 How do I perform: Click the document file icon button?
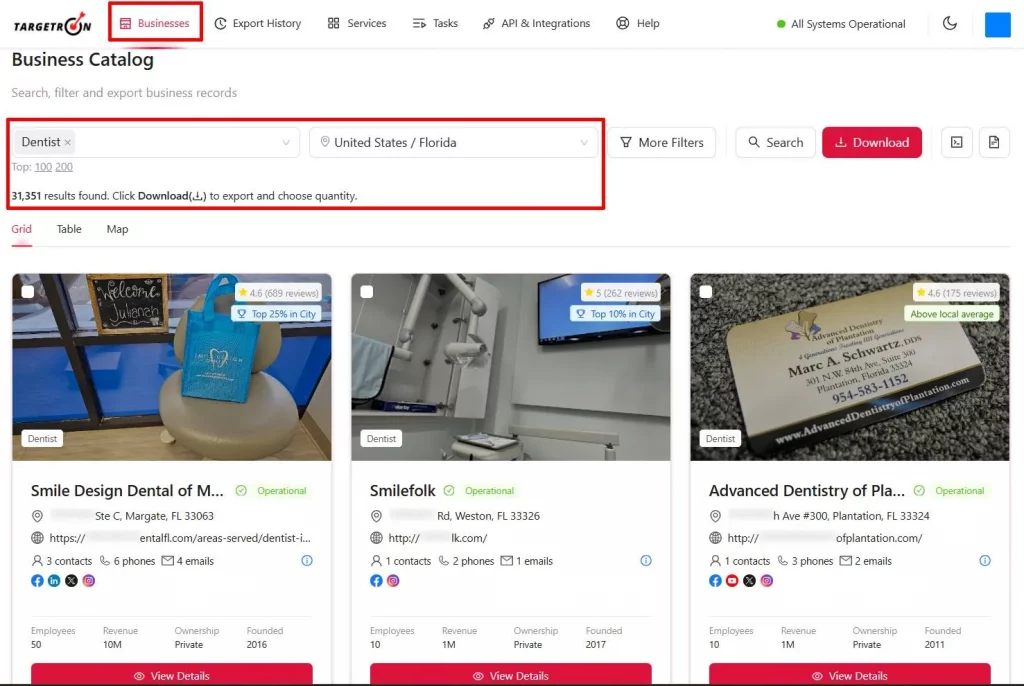coord(993,142)
